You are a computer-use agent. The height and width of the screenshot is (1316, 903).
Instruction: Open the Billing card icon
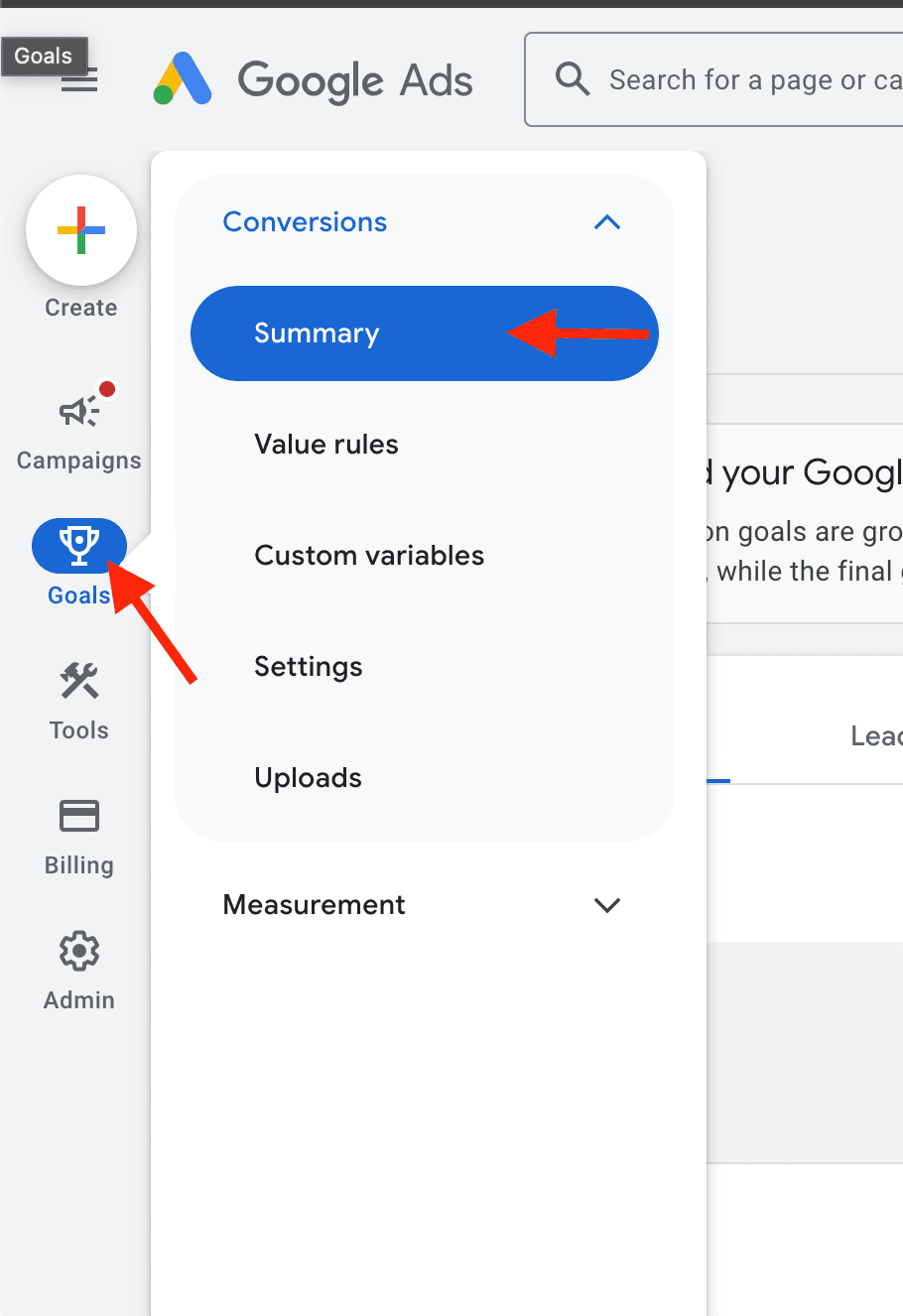79,817
